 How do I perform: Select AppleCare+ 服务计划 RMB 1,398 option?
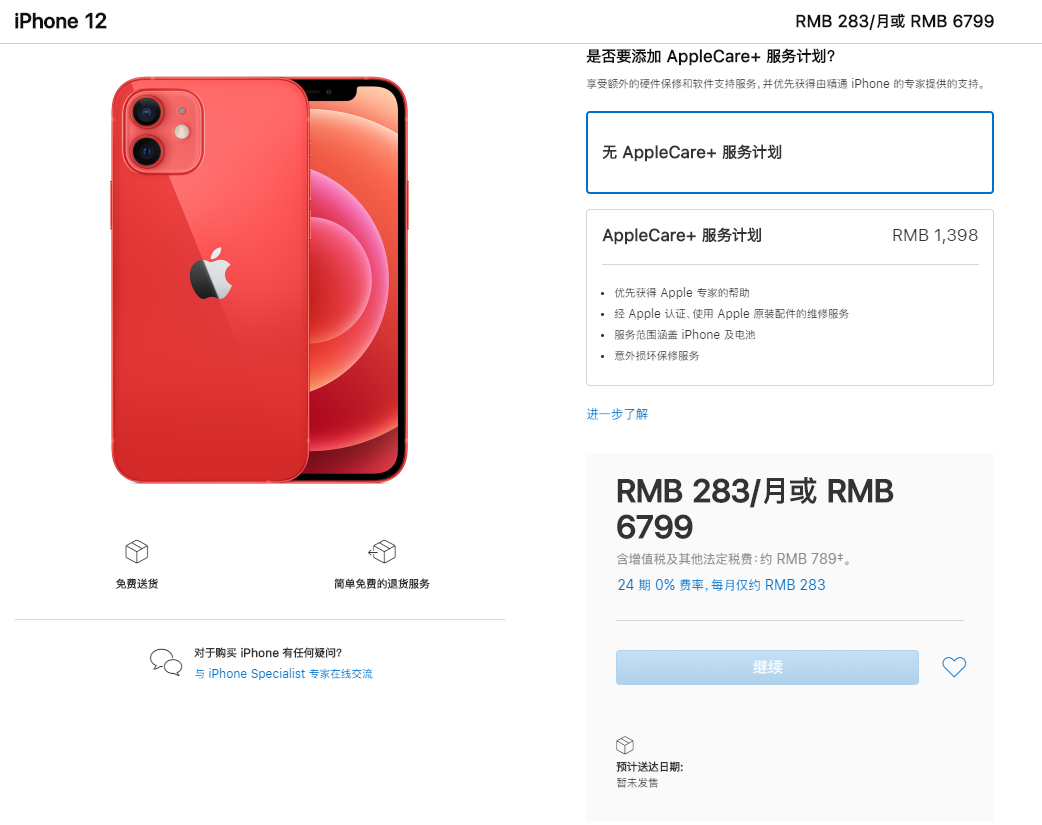789,297
